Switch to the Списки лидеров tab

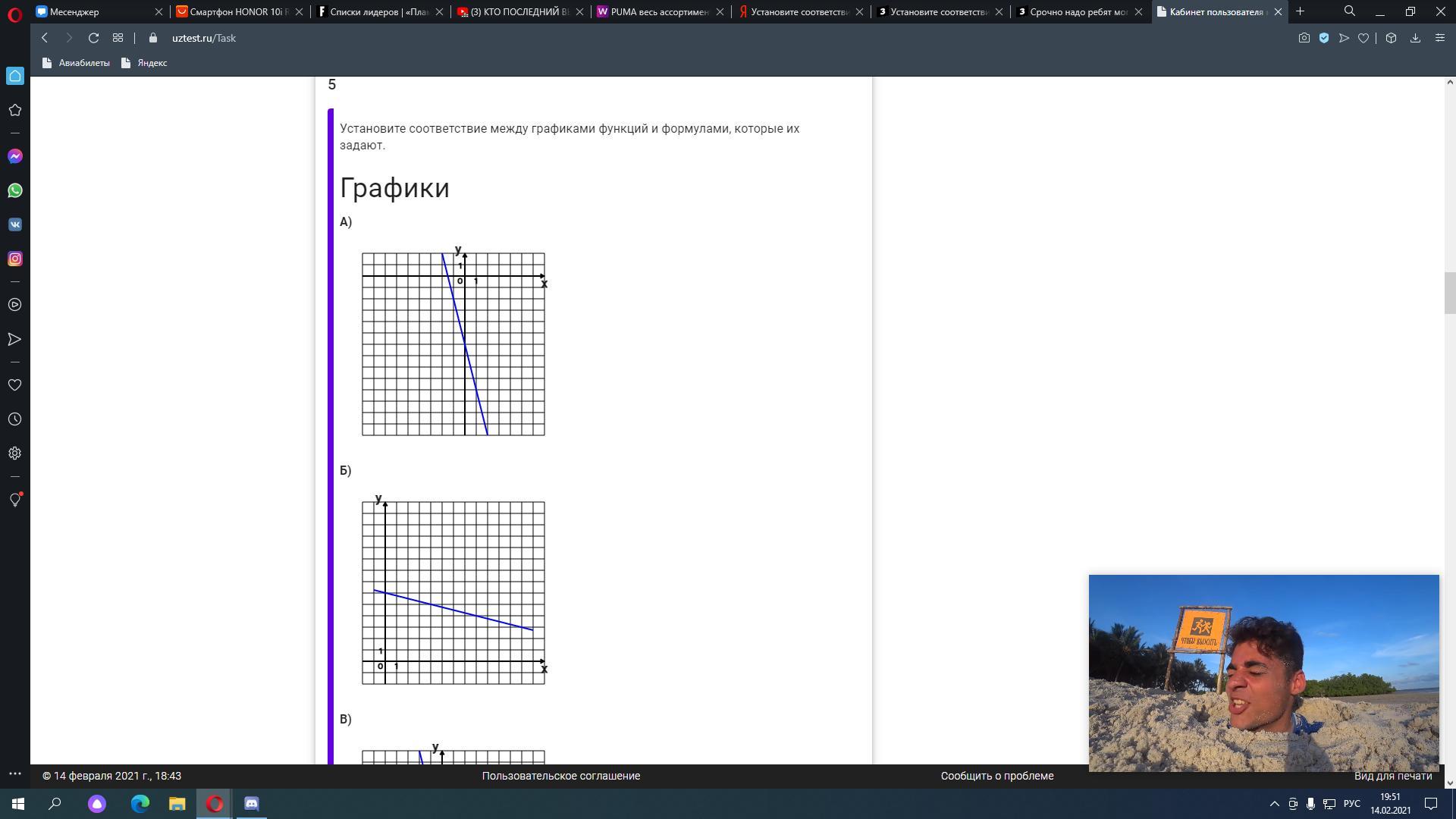click(379, 12)
